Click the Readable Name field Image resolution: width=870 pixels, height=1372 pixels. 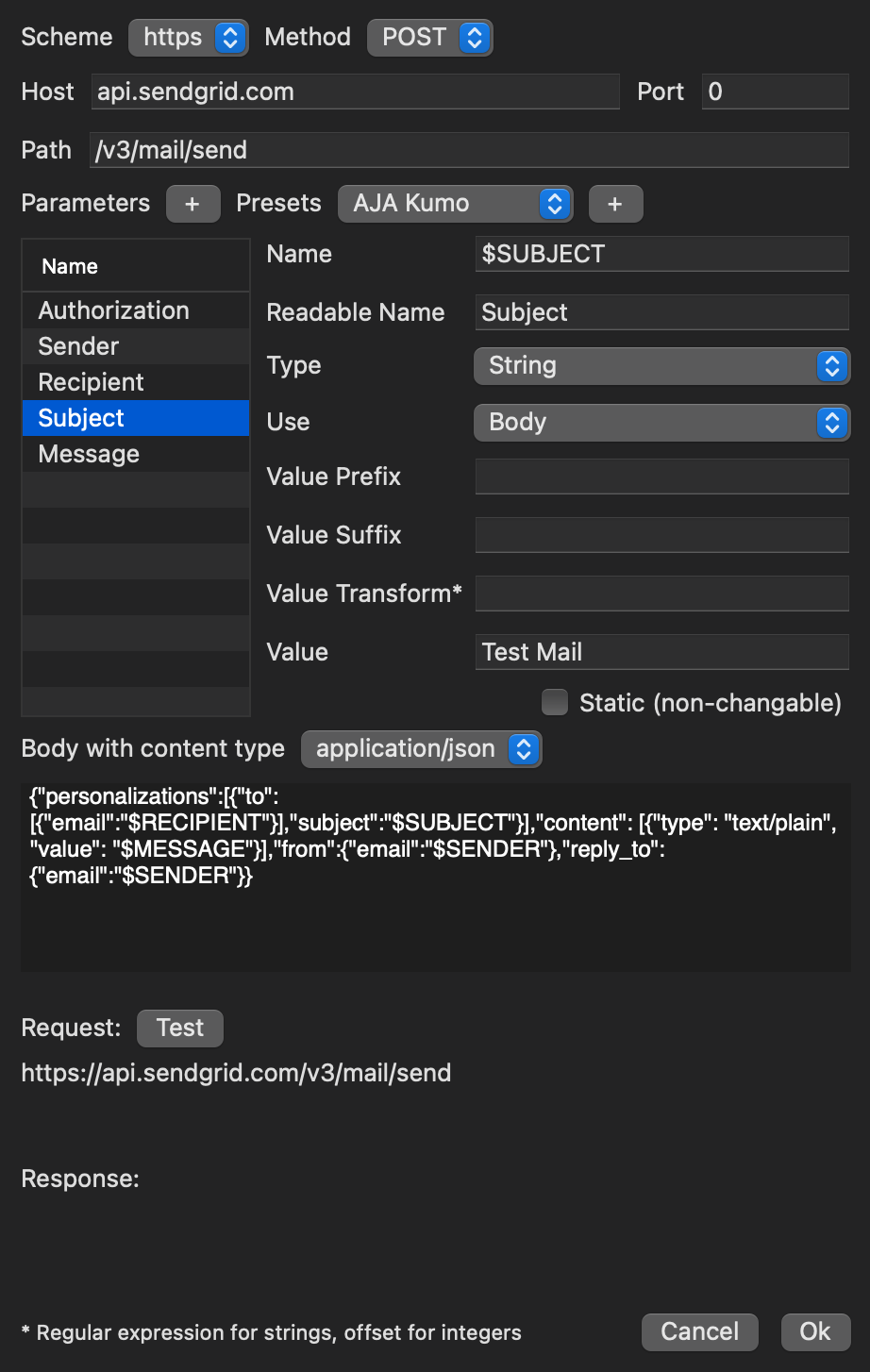pos(662,312)
